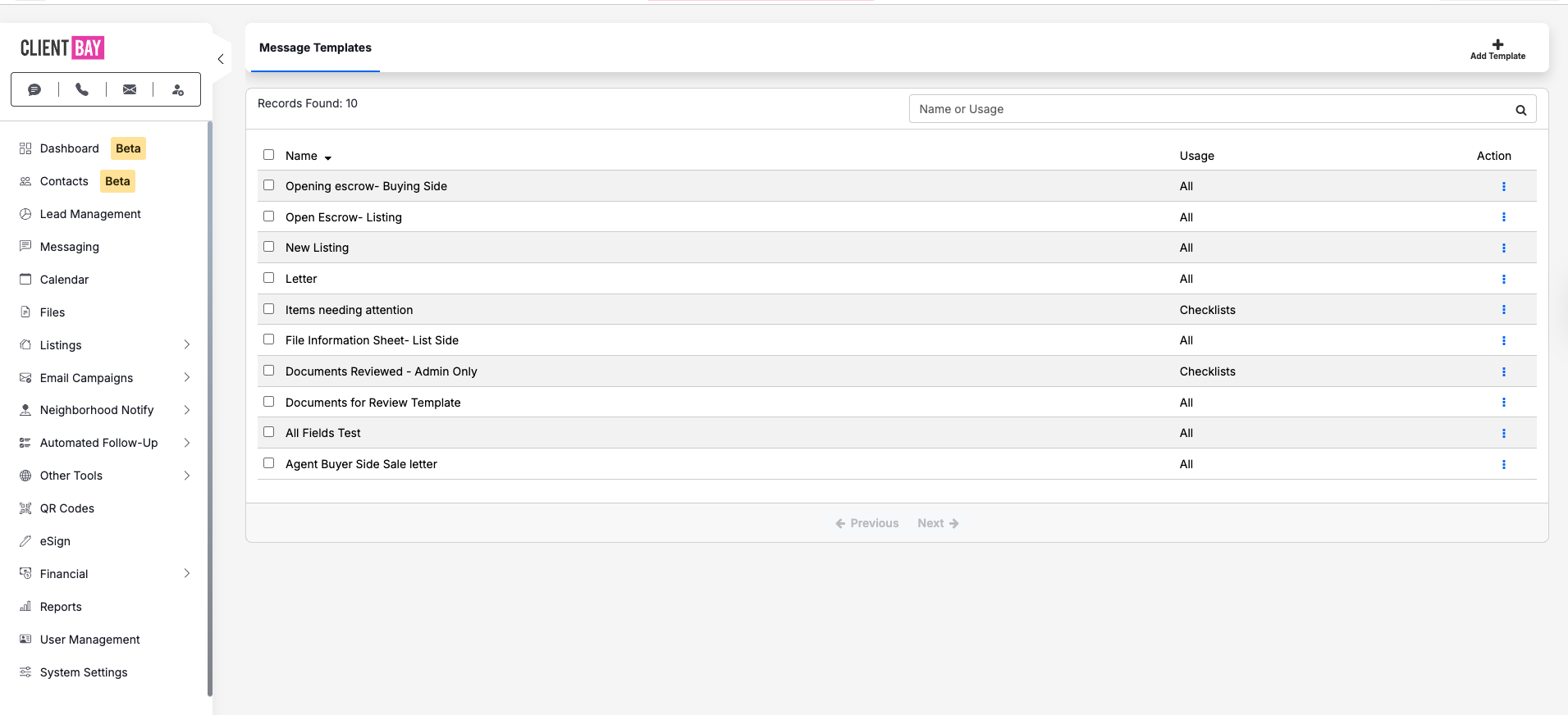Click the Add Template plus icon

1497,45
